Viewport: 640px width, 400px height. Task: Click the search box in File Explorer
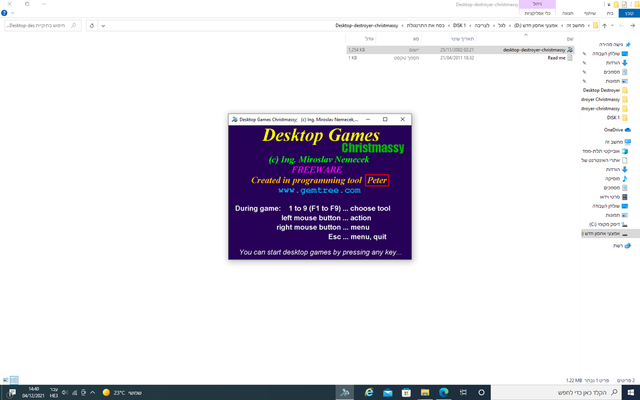(x=42, y=25)
